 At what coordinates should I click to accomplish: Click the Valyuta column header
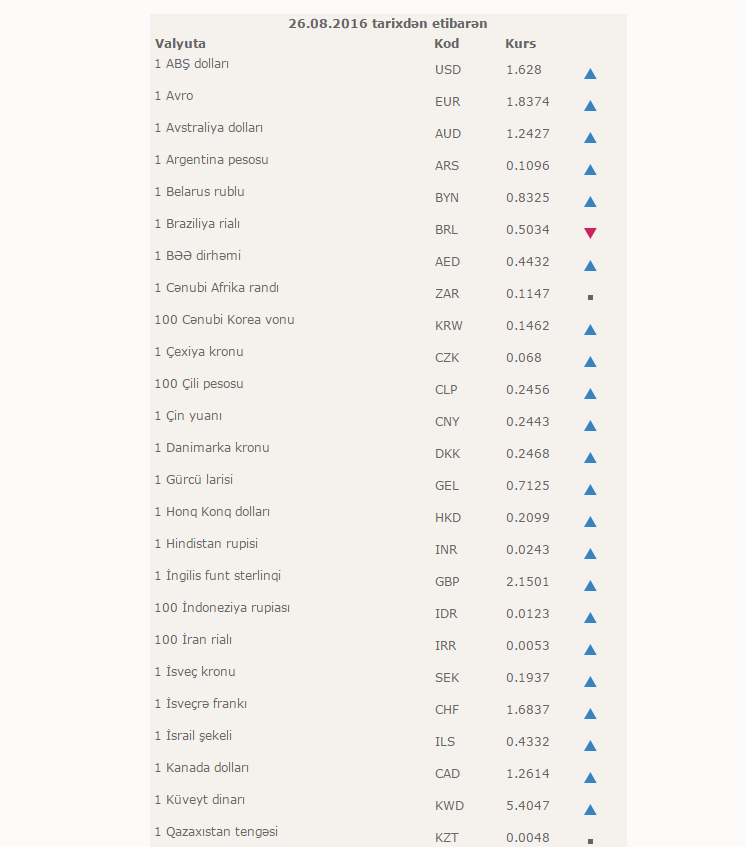pyautogui.click(x=180, y=44)
